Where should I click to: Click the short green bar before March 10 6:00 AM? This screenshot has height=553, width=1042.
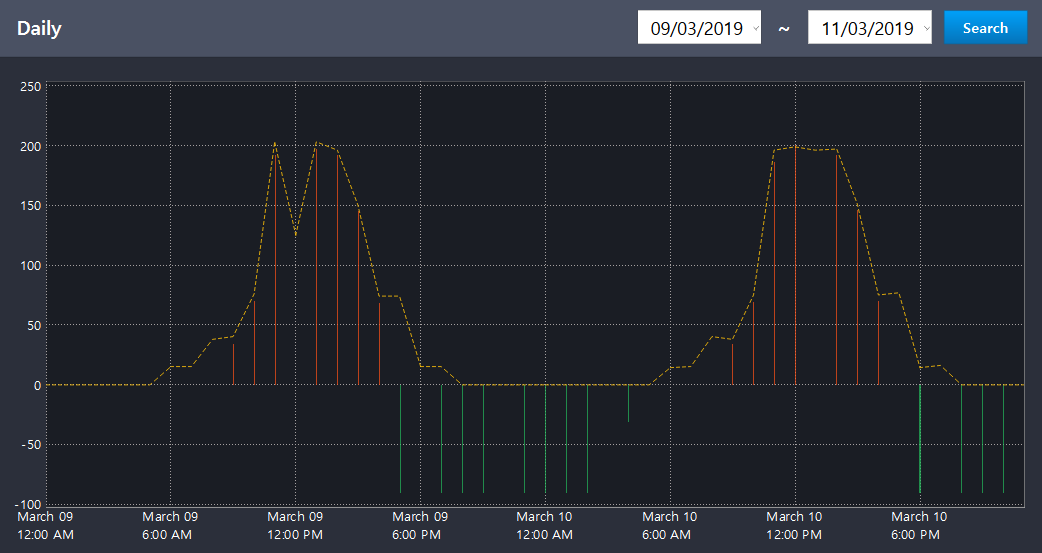point(629,403)
